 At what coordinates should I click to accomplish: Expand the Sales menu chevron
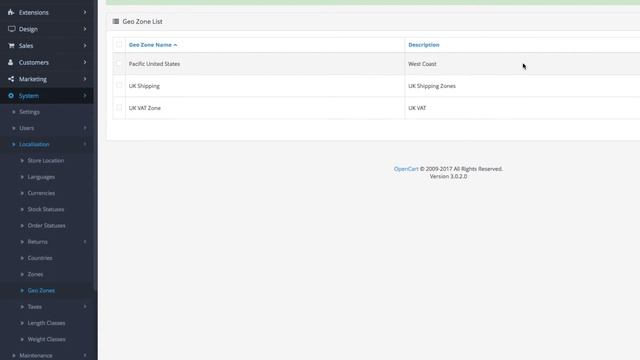[85, 46]
